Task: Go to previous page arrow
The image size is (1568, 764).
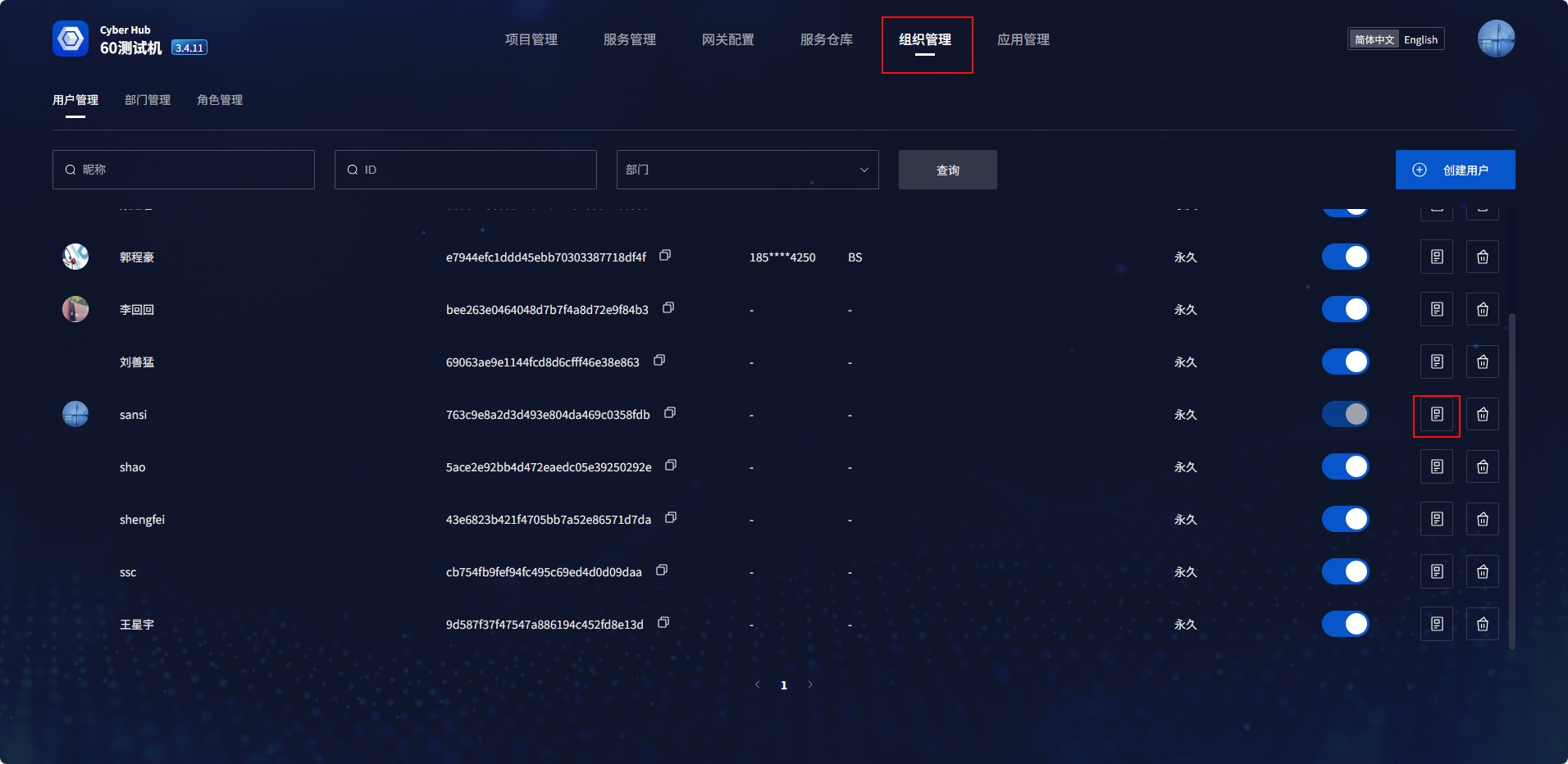Action: click(x=757, y=685)
